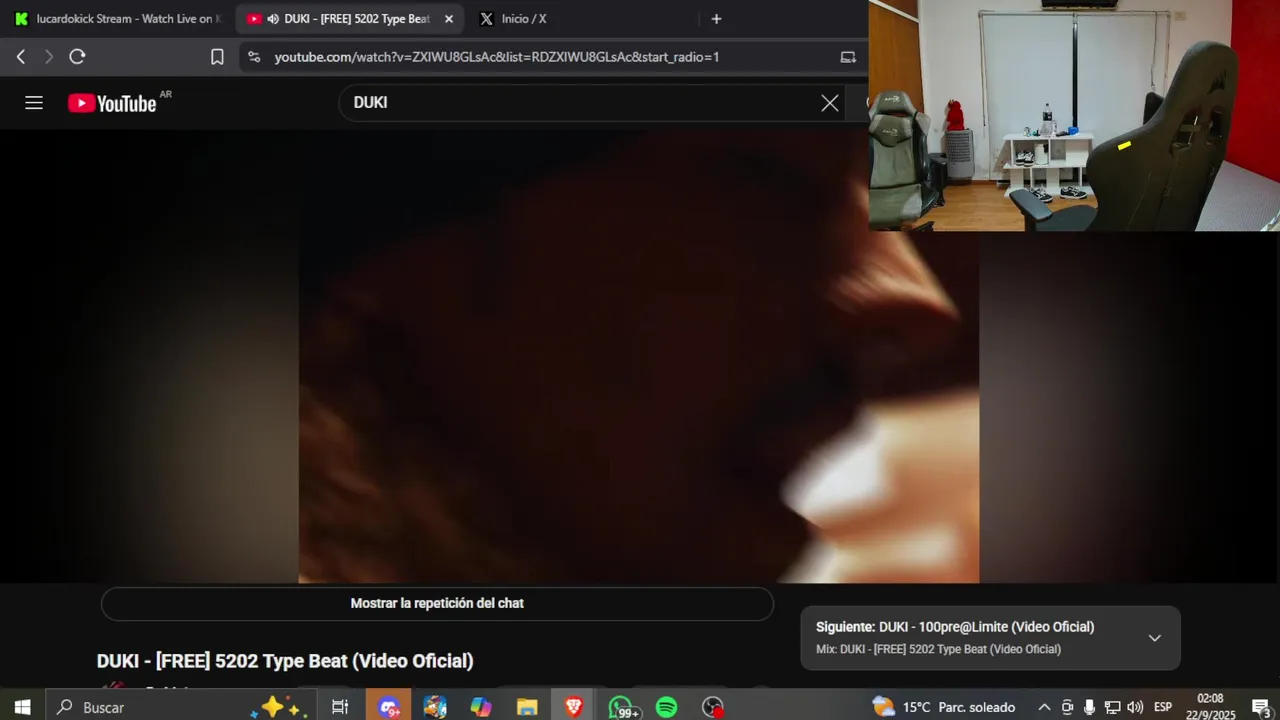The image size is (1280, 720).
Task: Open site information icon in address bar
Action: [x=254, y=57]
